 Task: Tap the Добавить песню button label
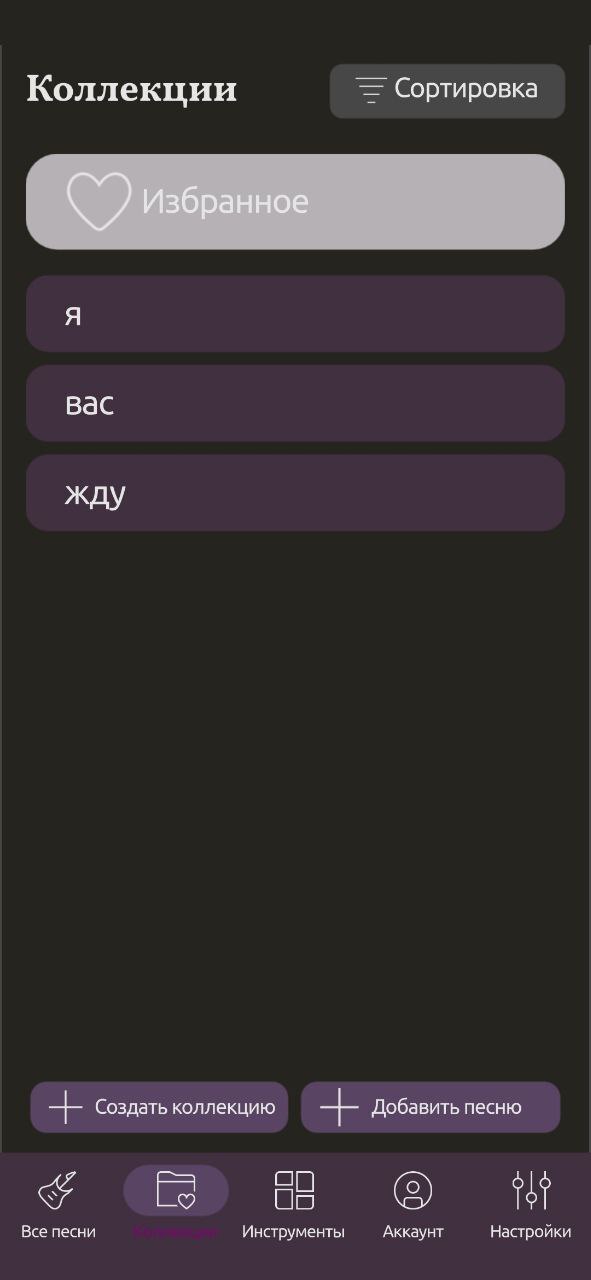[x=447, y=1107]
